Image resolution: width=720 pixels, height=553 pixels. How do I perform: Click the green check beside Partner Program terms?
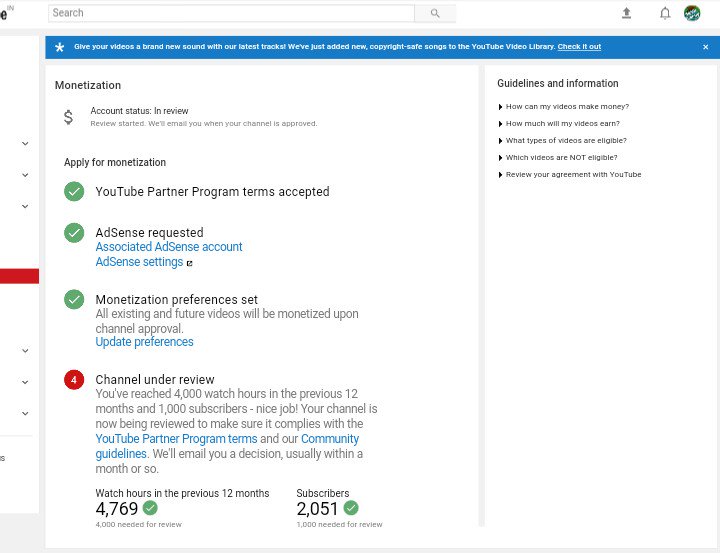[74, 192]
